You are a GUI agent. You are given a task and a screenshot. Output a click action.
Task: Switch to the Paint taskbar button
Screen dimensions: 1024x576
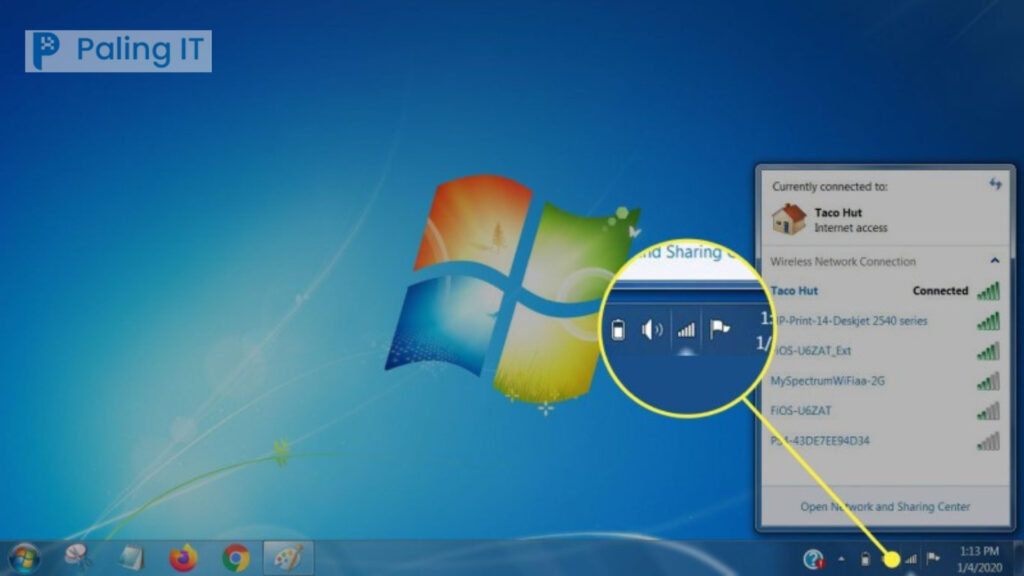288,558
